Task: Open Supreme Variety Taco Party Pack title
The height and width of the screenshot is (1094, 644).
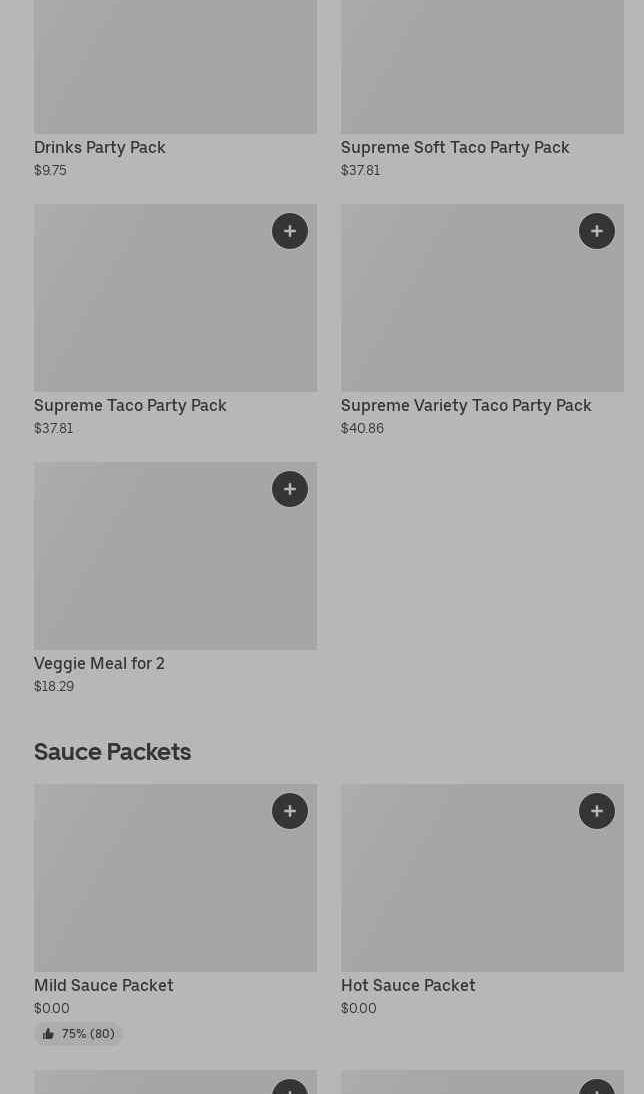Action: [x=466, y=406]
